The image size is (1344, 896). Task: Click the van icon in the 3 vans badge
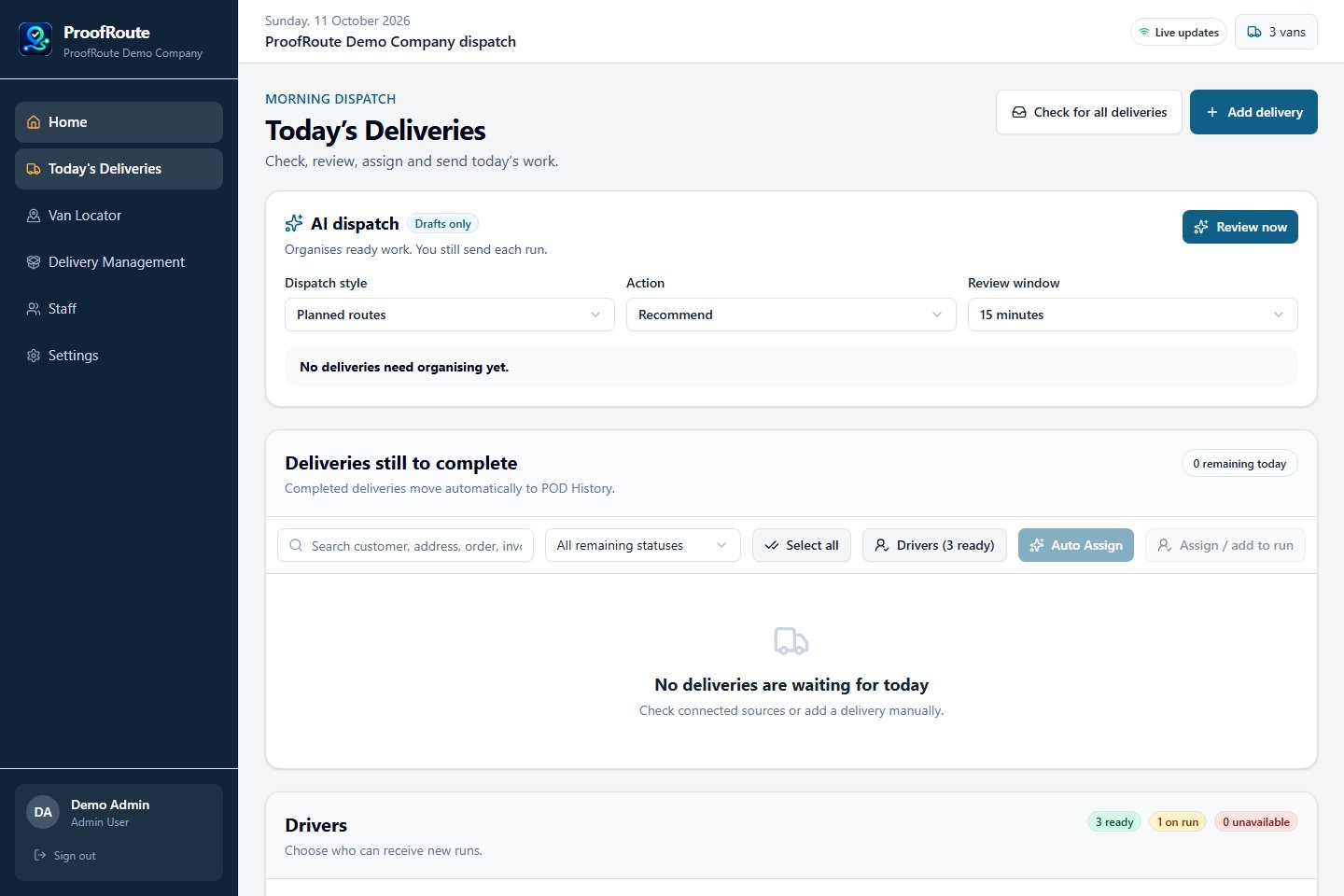[x=1254, y=32]
